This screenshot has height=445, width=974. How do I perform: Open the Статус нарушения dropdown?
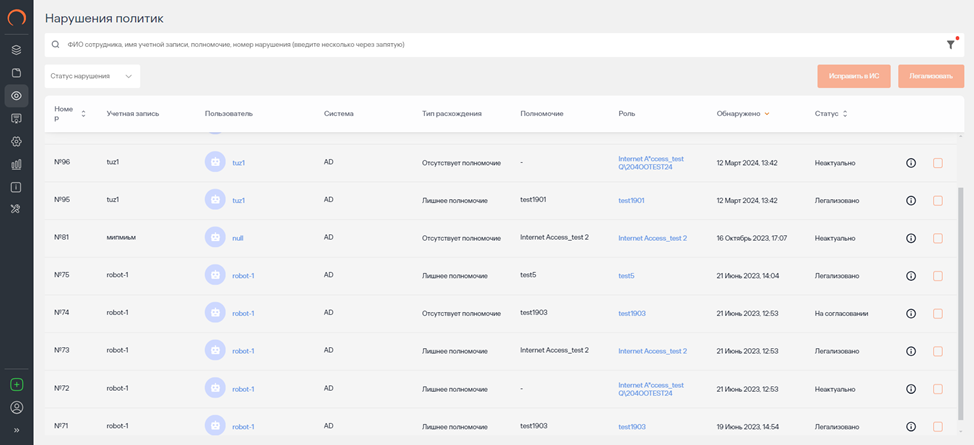93,76
